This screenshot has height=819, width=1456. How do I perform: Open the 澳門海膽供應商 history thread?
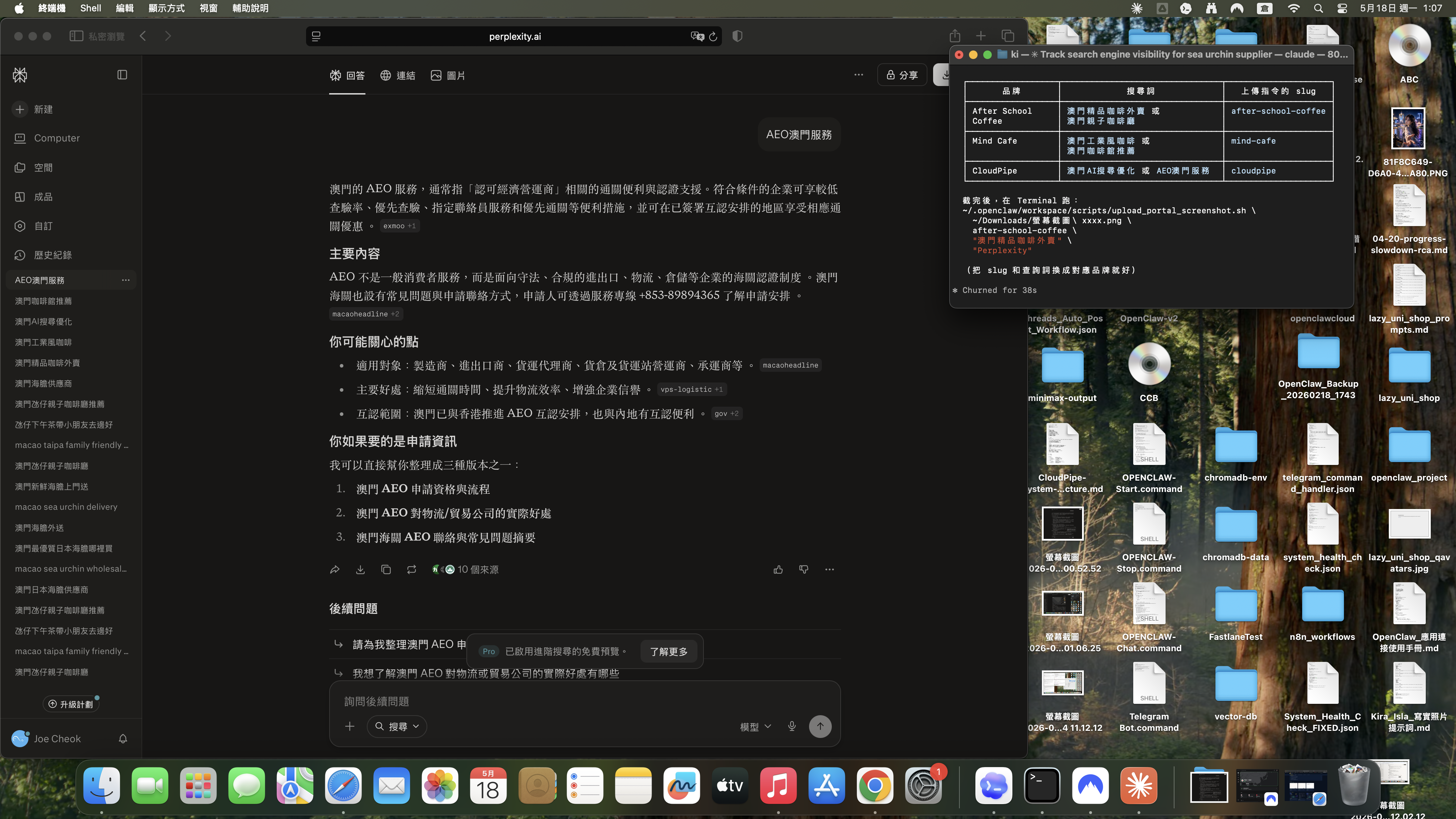[x=43, y=384]
